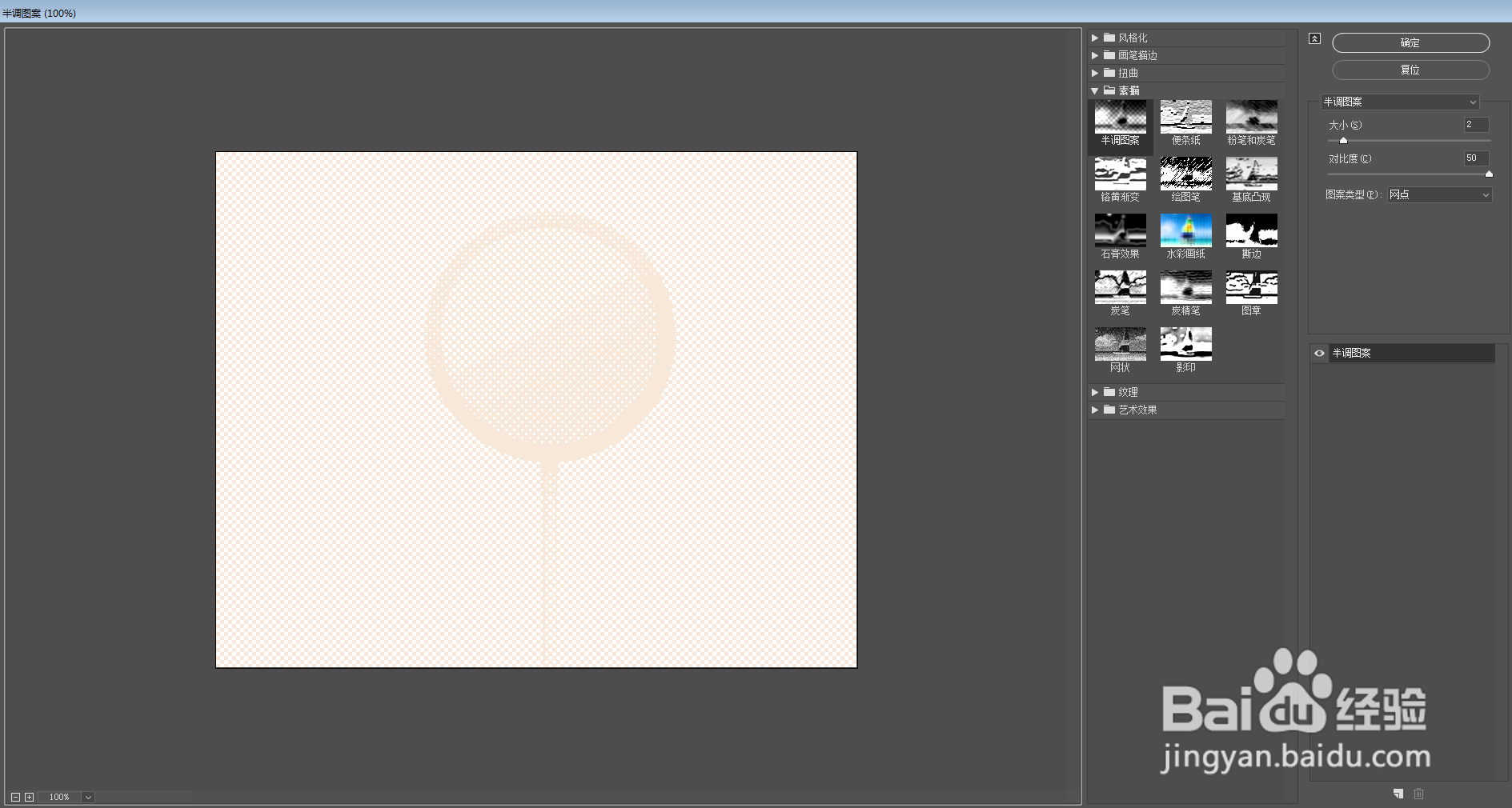Viewport: 1512px width, 808px height.
Task: Open the 半调图案 filter name dropdown
Action: click(1399, 102)
